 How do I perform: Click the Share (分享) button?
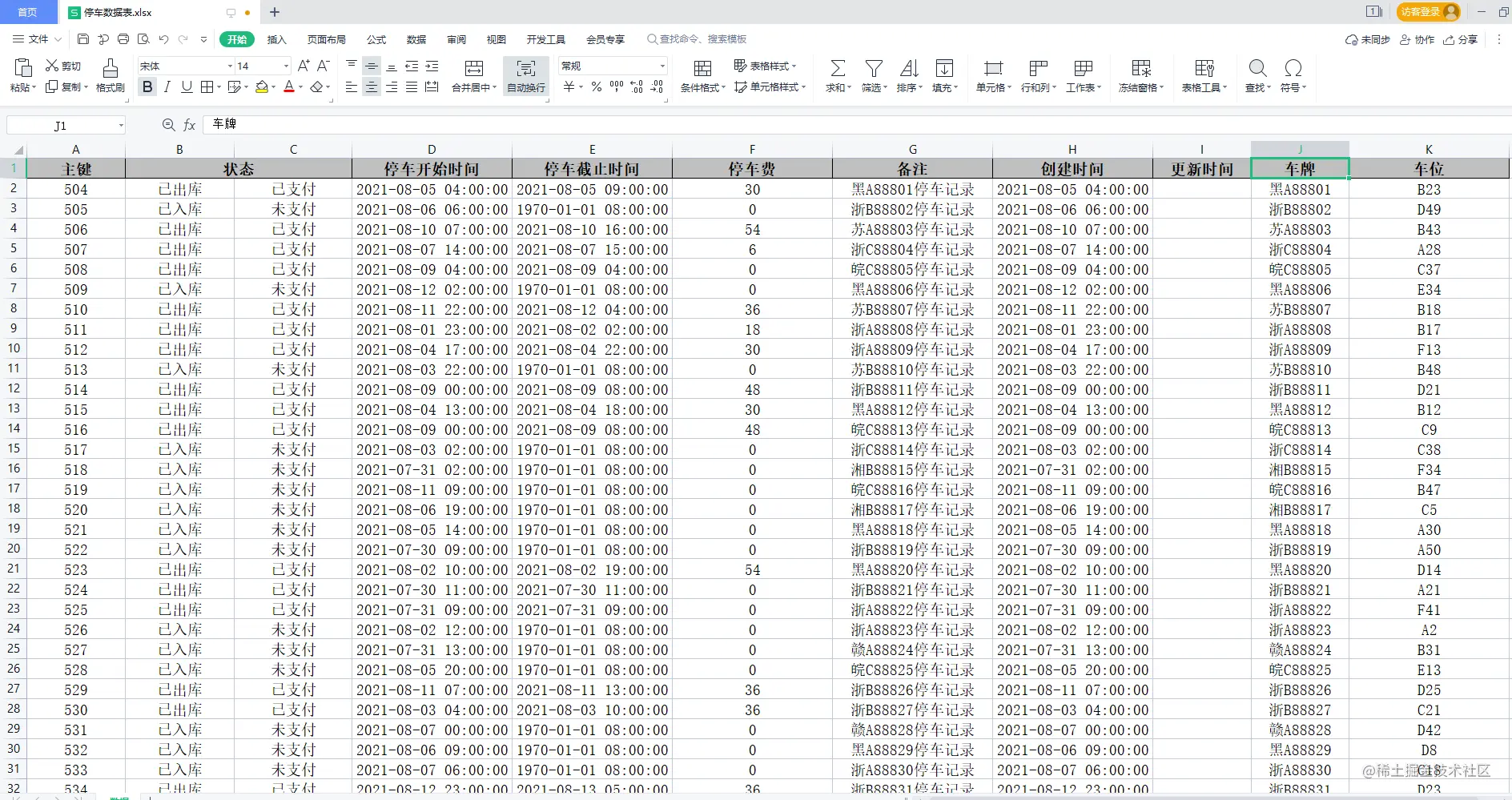point(1461,39)
